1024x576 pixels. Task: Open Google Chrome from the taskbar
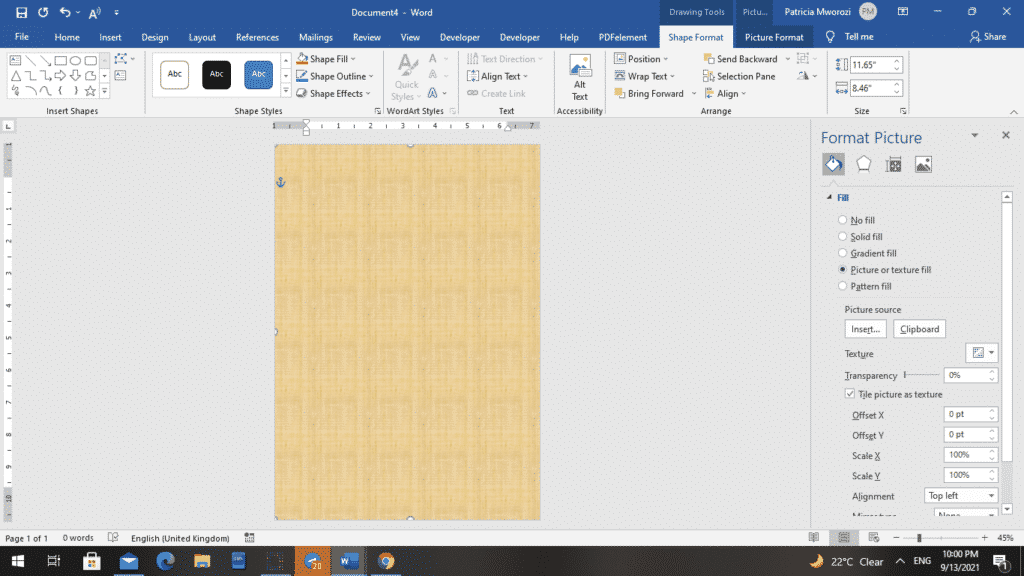pos(385,561)
